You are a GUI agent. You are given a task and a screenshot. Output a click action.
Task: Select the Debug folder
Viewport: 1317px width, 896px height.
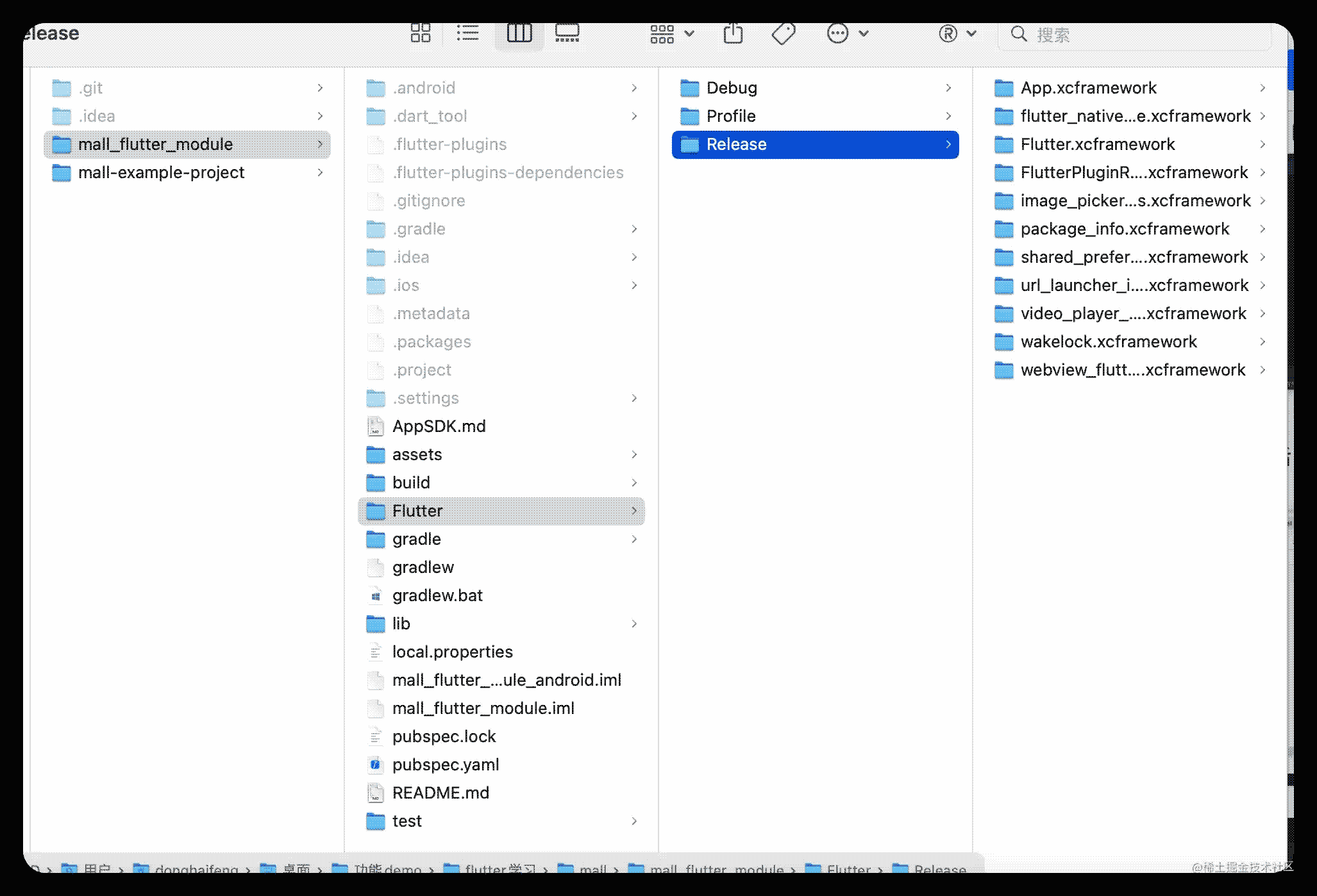(816, 88)
